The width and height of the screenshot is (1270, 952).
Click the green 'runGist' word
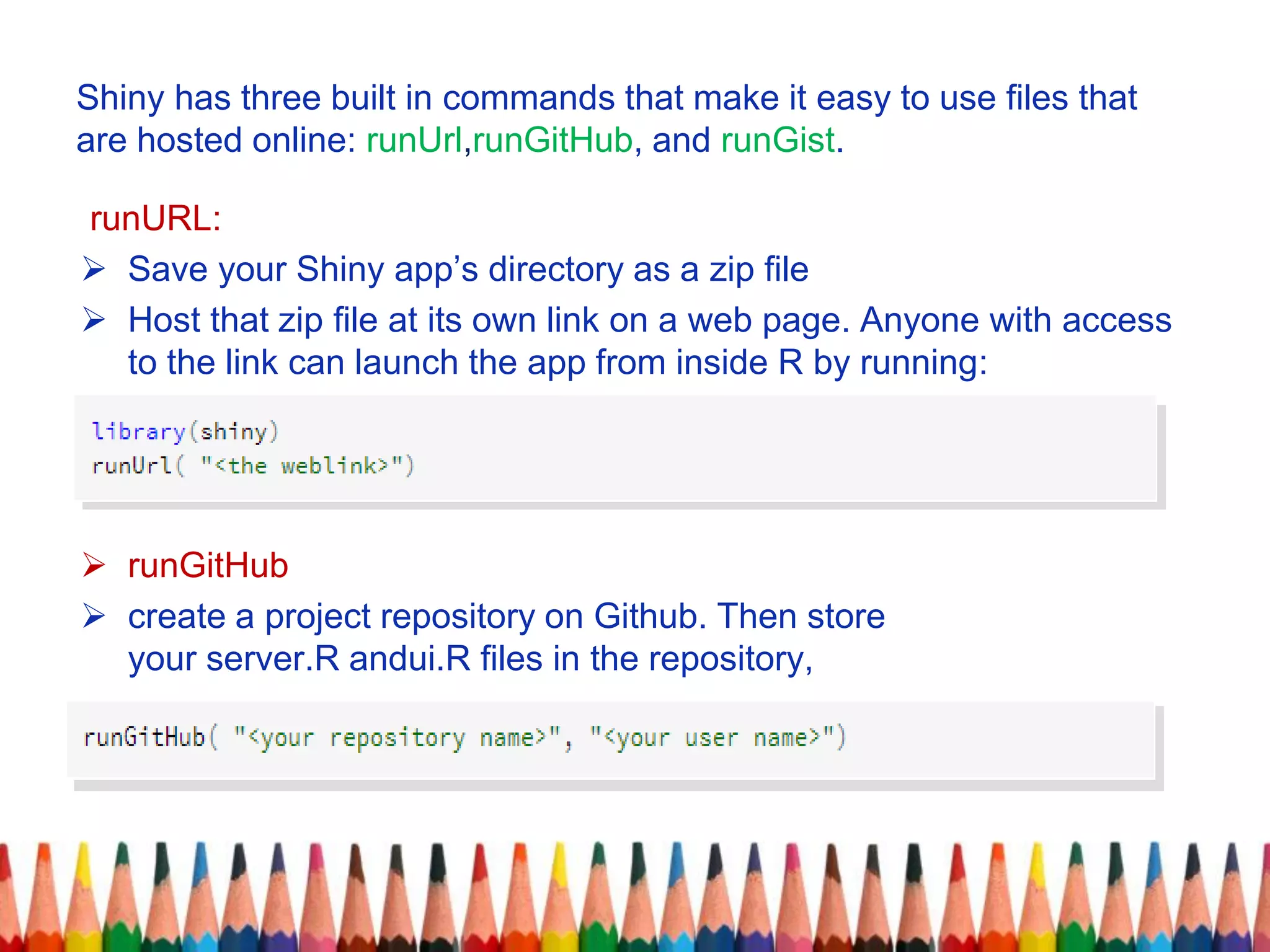click(778, 140)
